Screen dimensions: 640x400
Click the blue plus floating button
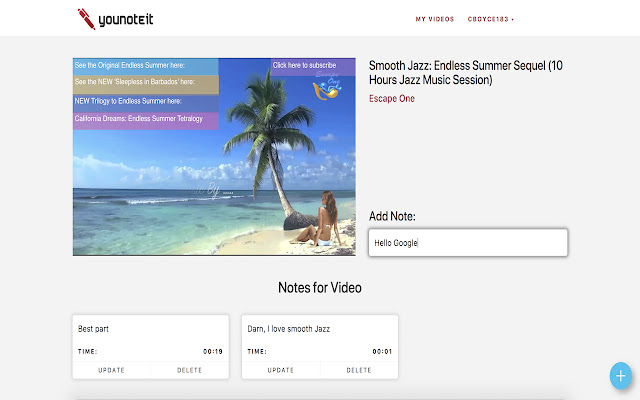tap(620, 376)
